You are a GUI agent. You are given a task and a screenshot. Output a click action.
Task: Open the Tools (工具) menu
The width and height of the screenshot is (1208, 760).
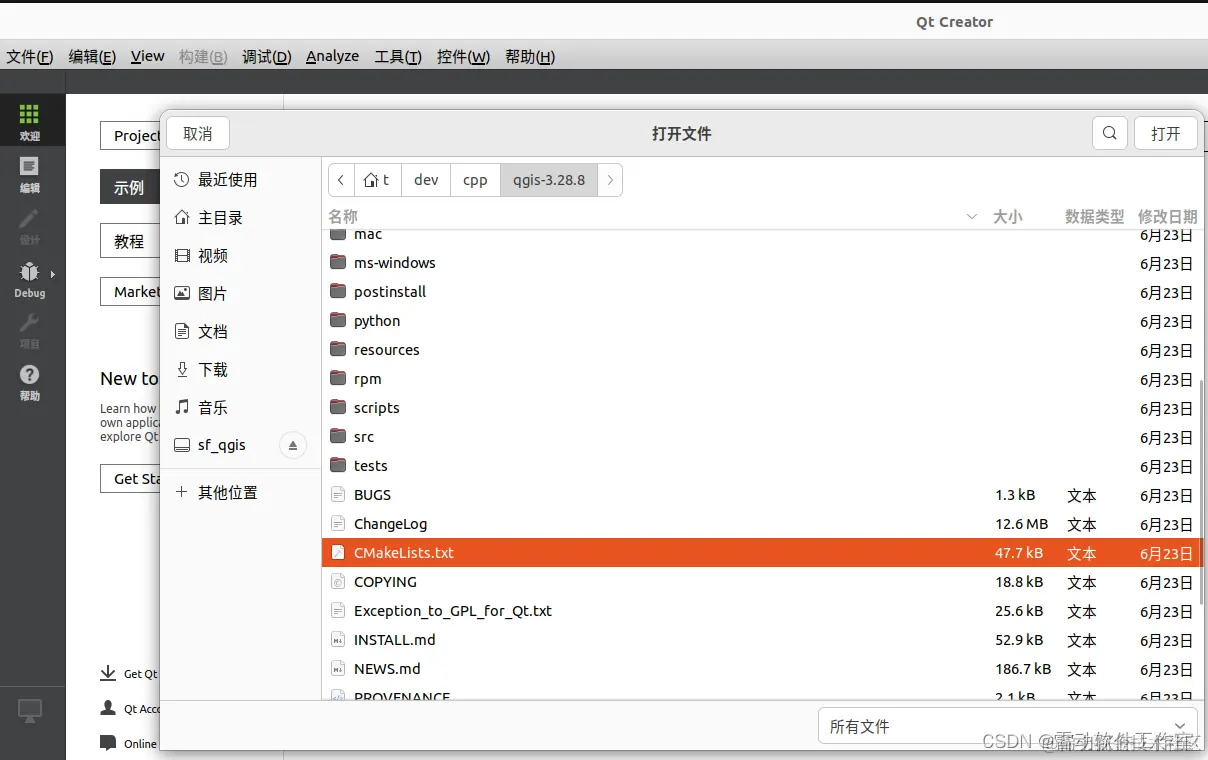click(x=398, y=57)
